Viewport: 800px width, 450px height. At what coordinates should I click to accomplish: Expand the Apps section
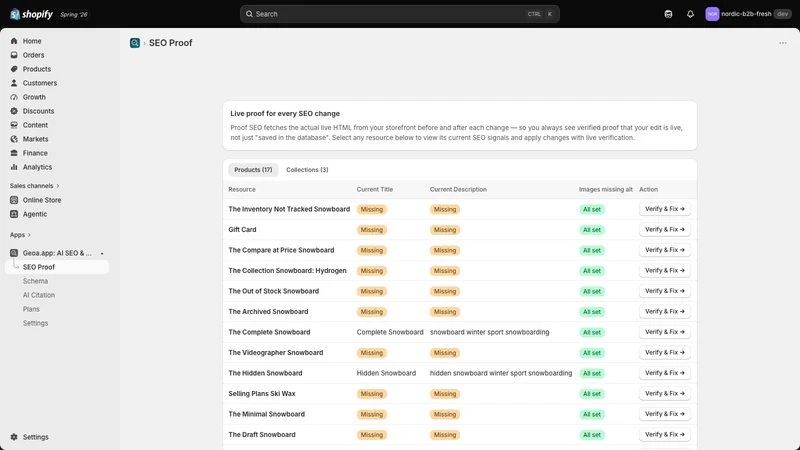tap(20, 235)
